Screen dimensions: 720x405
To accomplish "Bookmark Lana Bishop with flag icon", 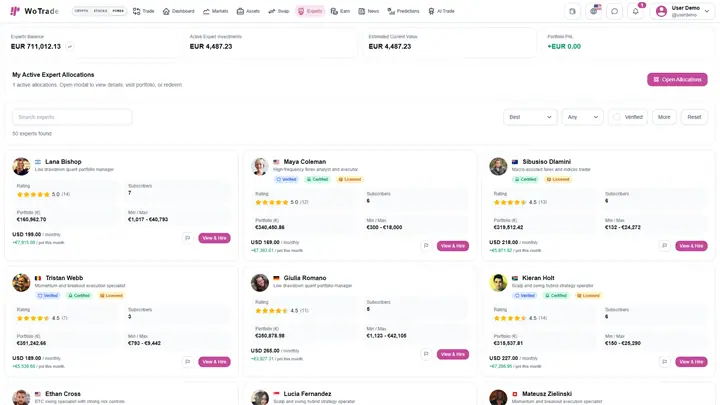I will [x=187, y=238].
